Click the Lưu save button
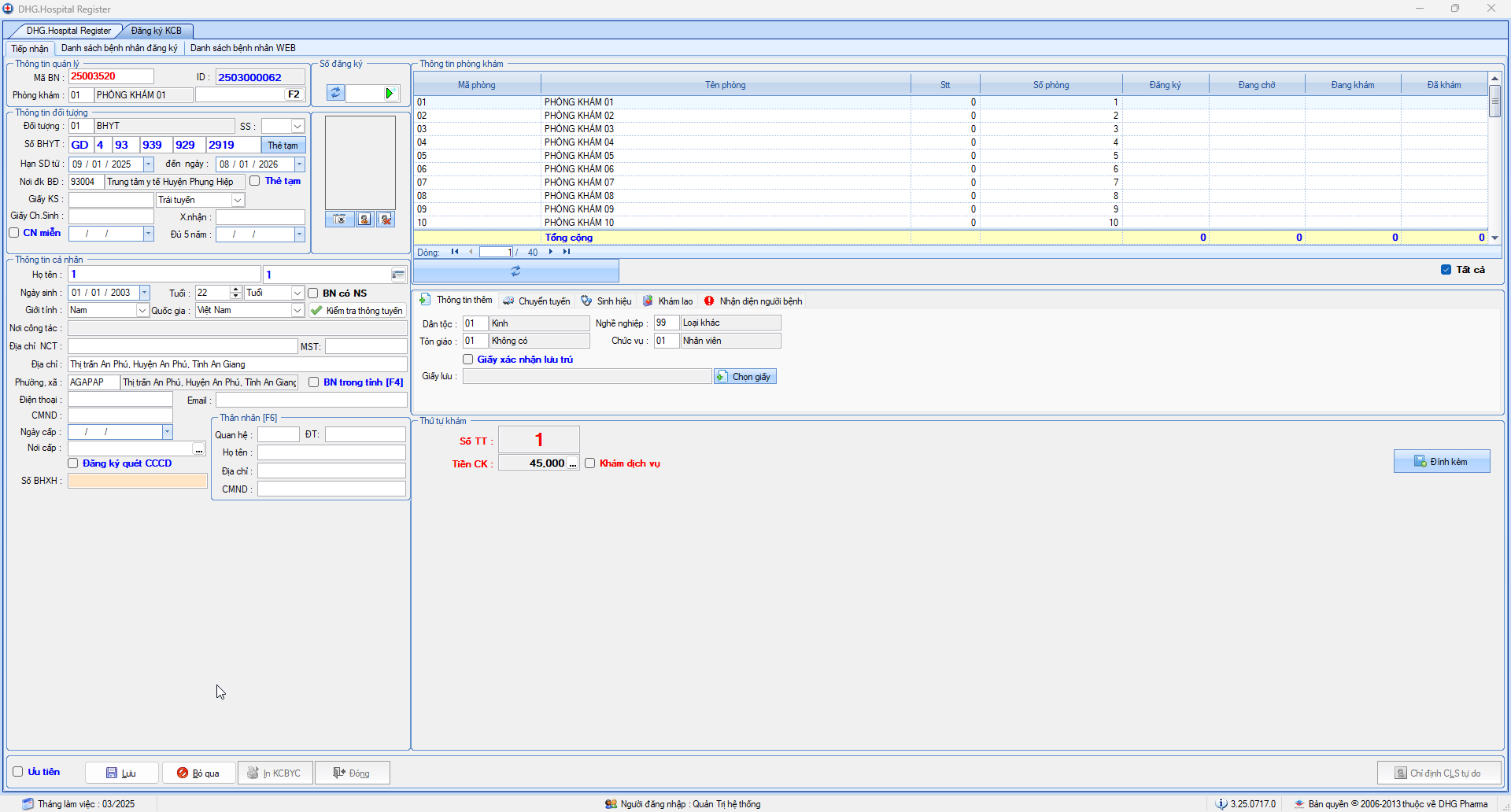This screenshot has height=812, width=1511. click(x=121, y=773)
